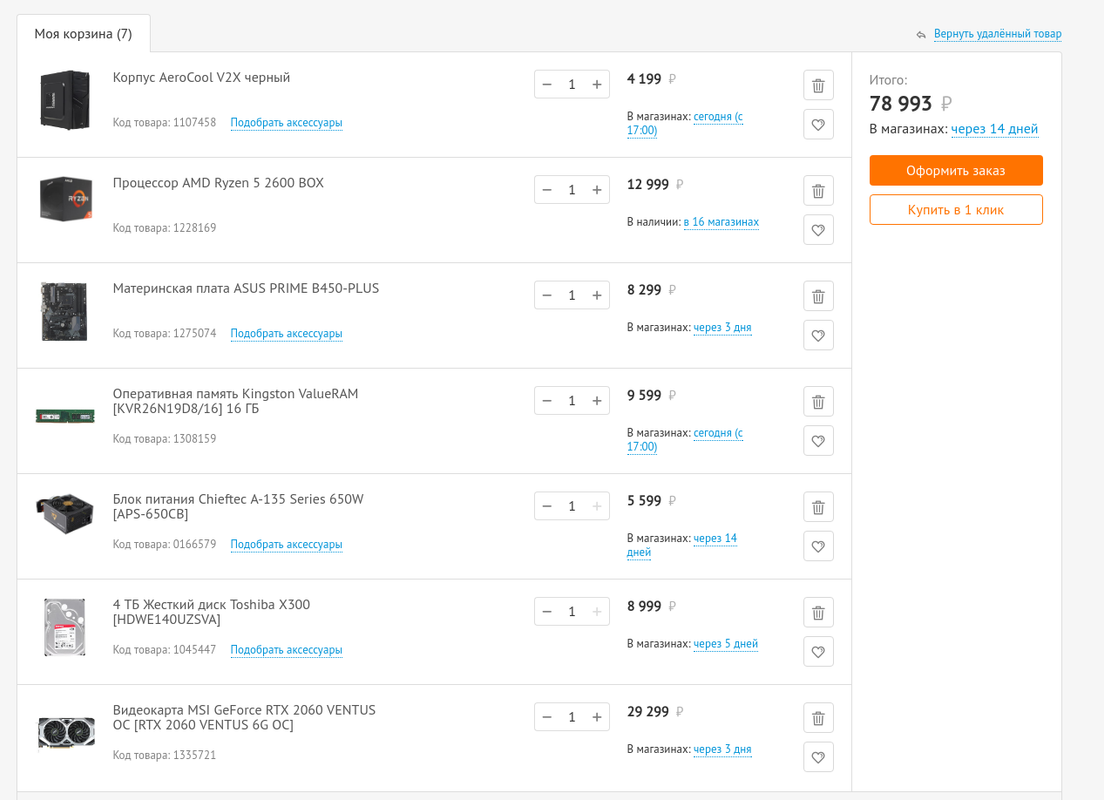Remove Kingston ValueRAM memory with trash icon
Viewport: 1104px width, 800px height.
818,402
